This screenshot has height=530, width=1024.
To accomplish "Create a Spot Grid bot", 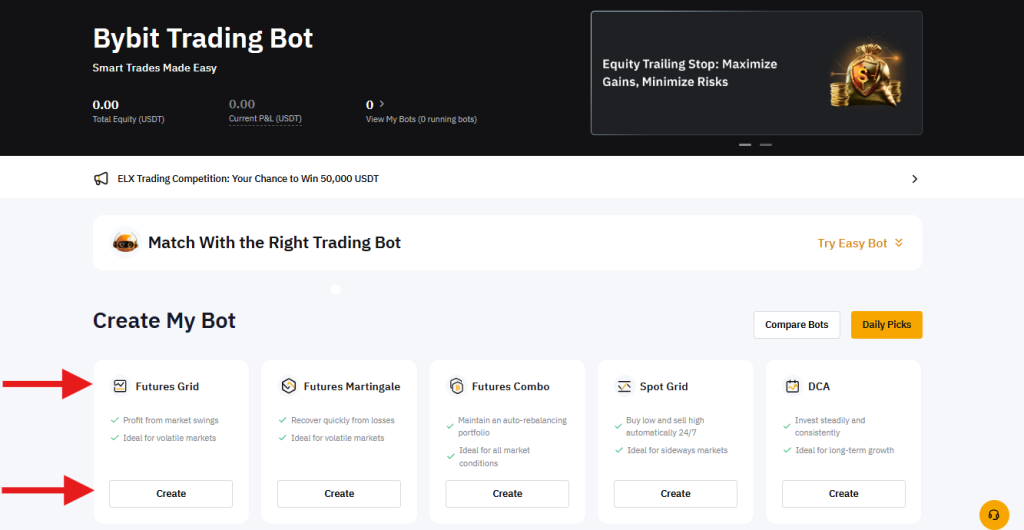I will (675, 493).
